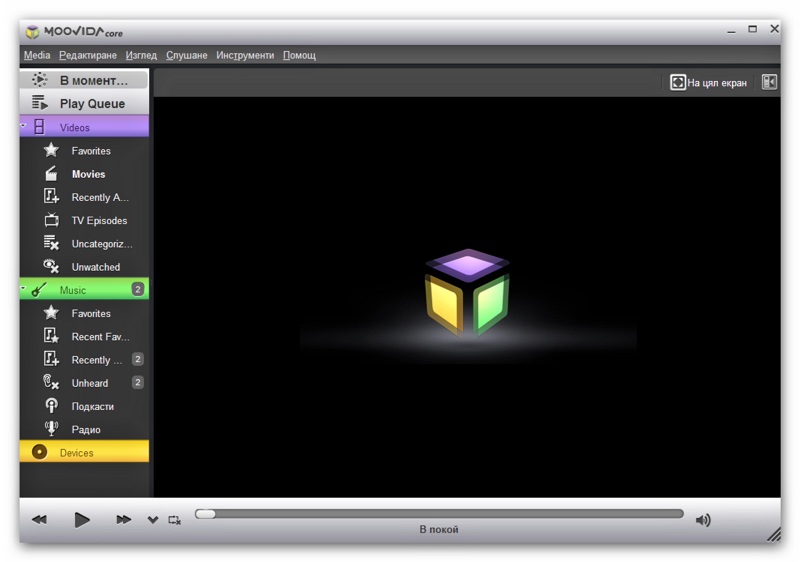Click the fast-forward button
800x562 pixels.
pos(123,520)
